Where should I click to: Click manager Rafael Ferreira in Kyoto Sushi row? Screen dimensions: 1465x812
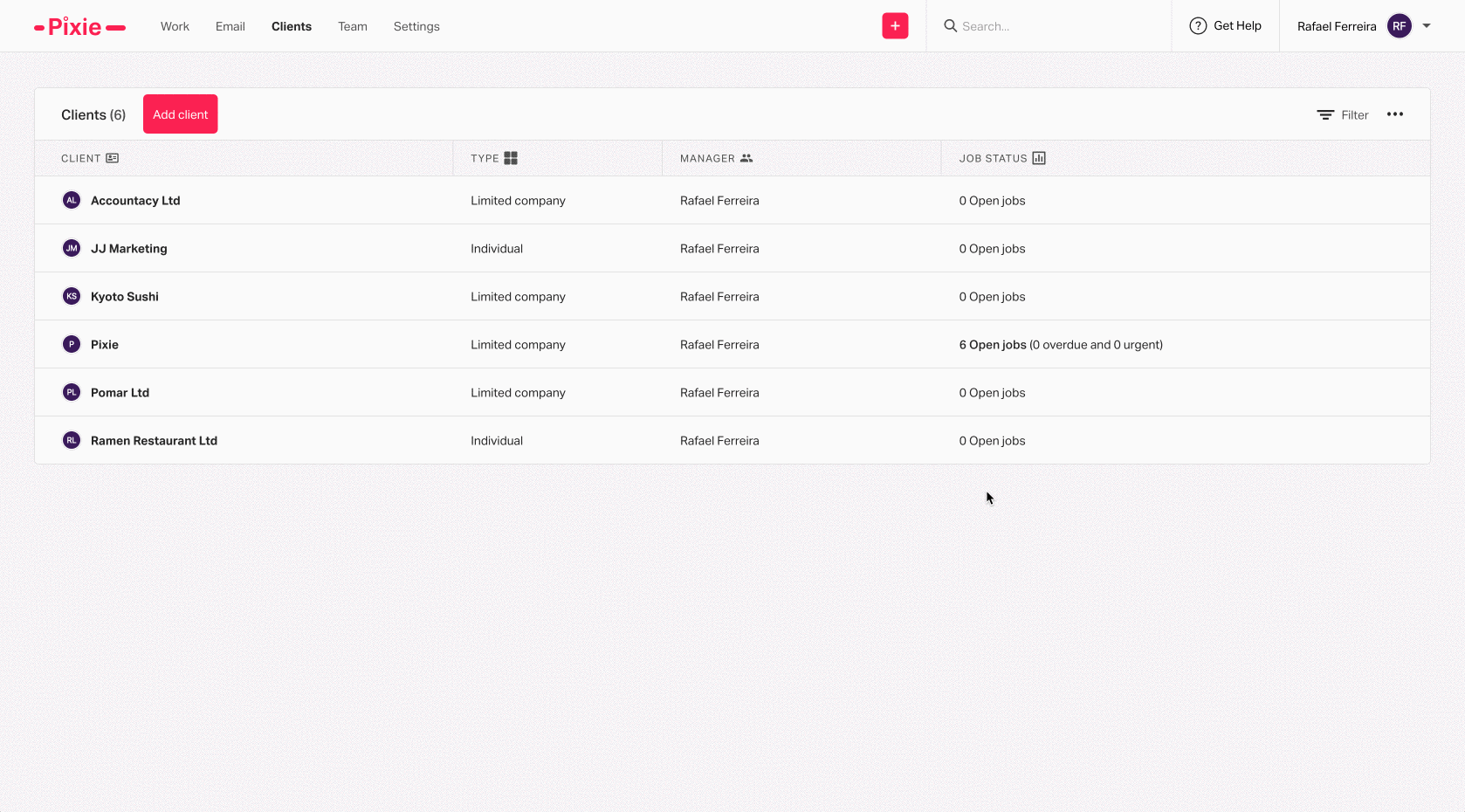pos(719,297)
